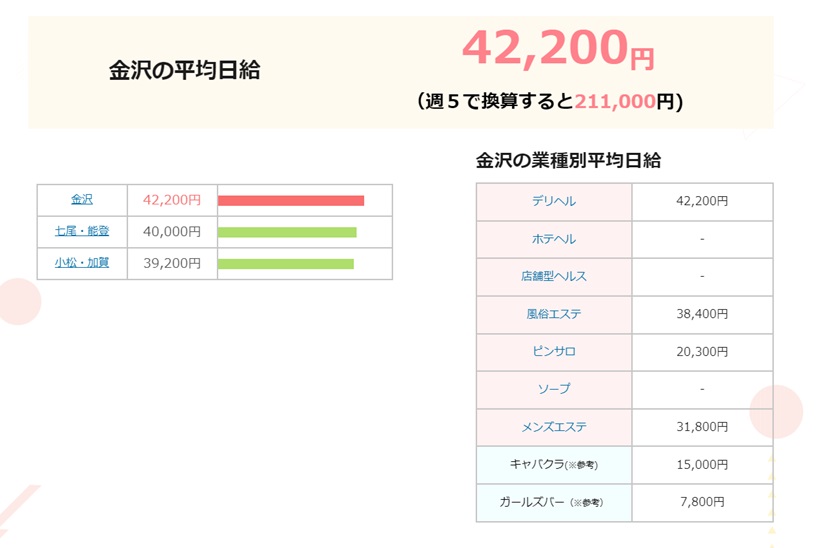This screenshot has height=548, width=822.
Task: Click the 金沢の平均日給 heading
Action: click(x=184, y=71)
